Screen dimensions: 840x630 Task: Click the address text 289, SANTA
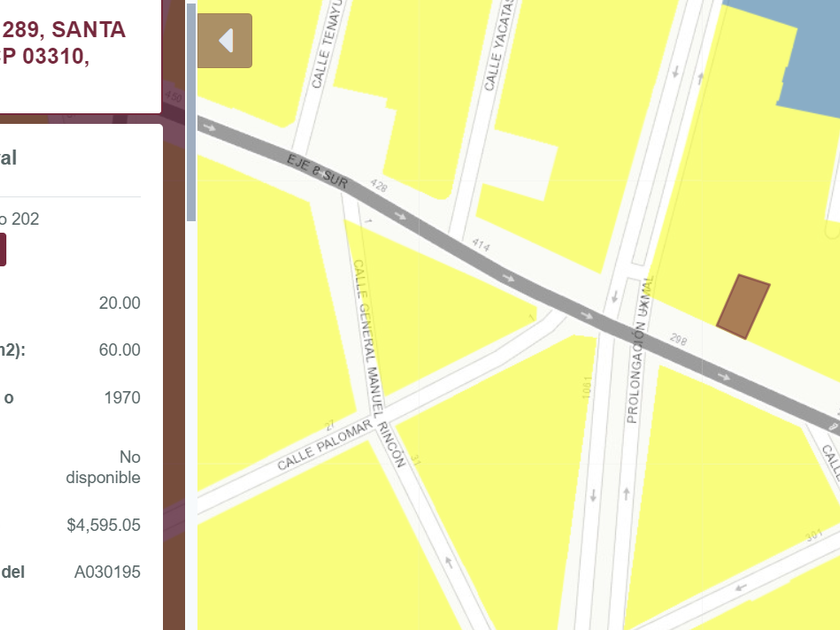tap(64, 29)
